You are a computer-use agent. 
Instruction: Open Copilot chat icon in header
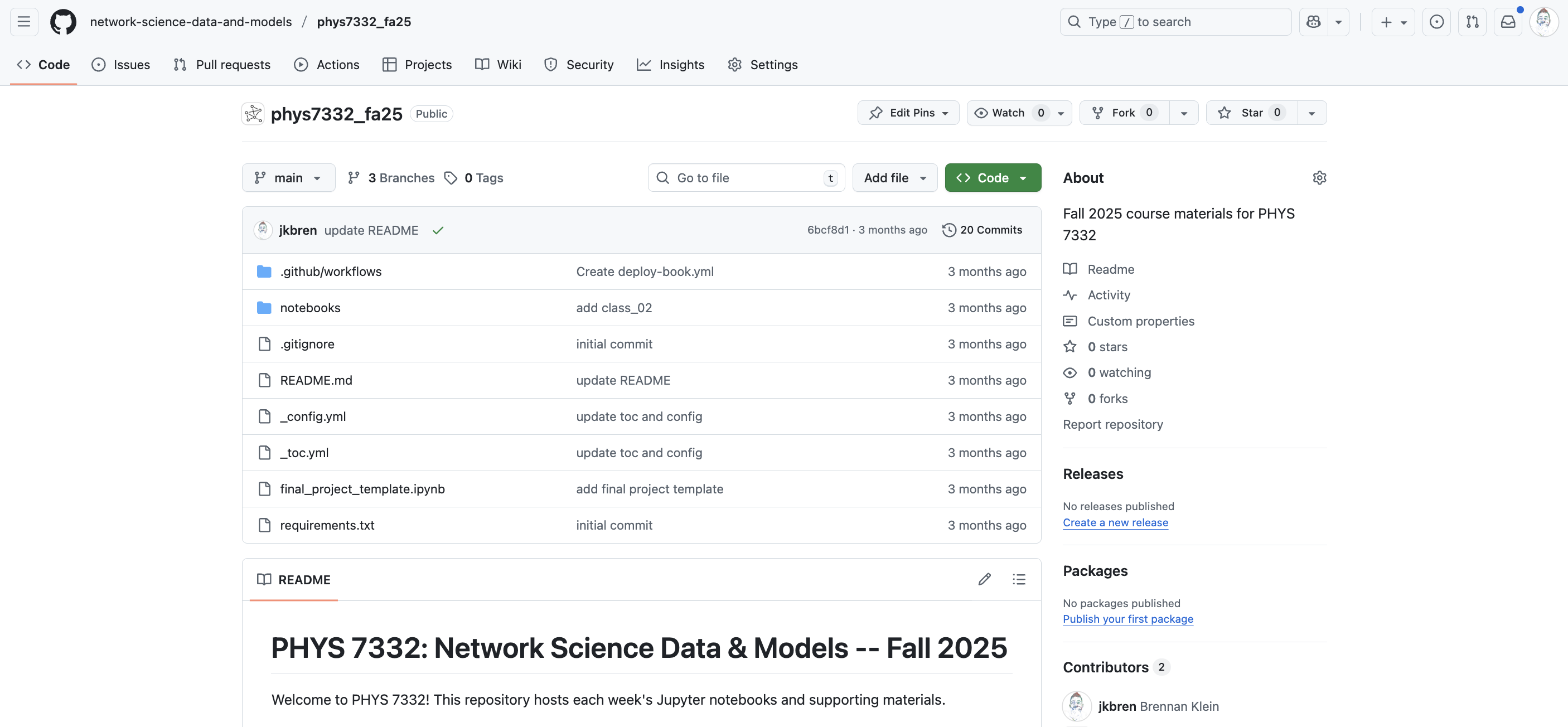tap(1314, 22)
